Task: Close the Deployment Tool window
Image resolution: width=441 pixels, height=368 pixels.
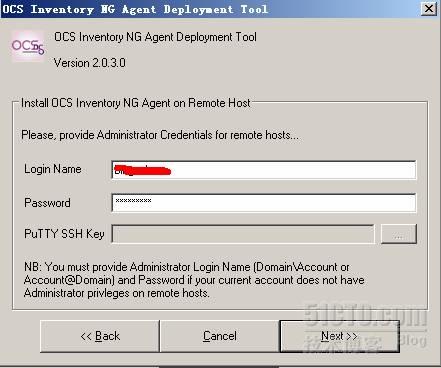Action: tap(429, 9)
